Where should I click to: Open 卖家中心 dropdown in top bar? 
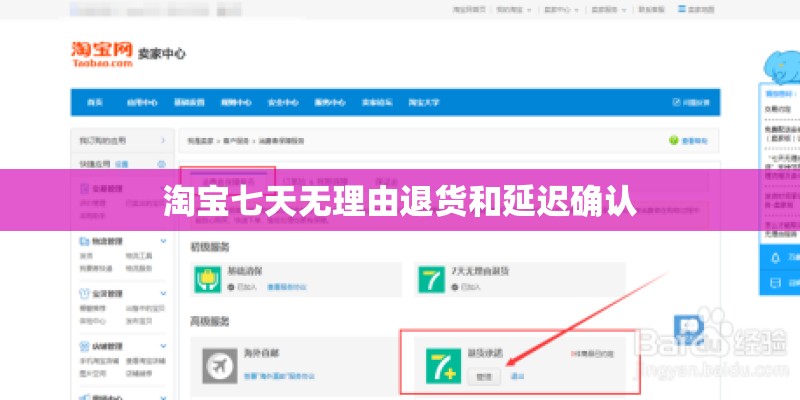coord(561,9)
